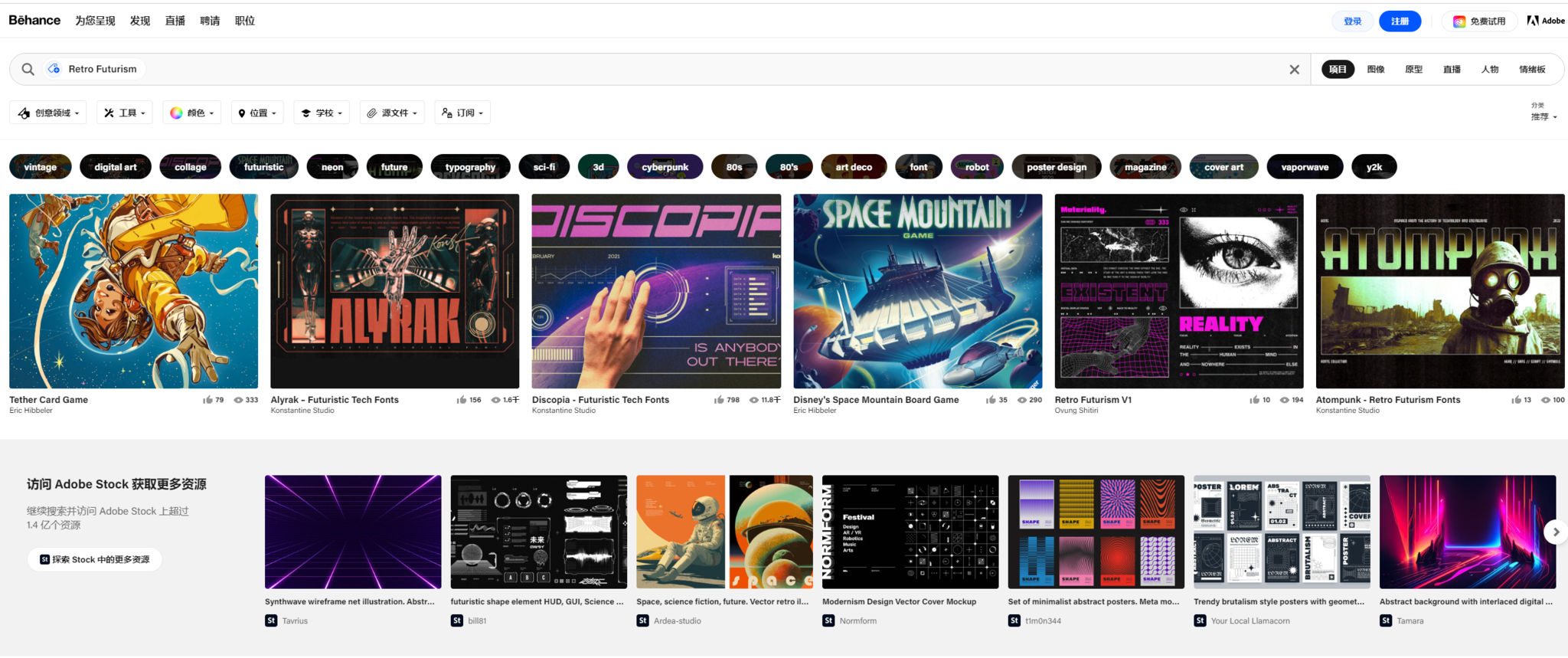The width and height of the screenshot is (1568, 658).
Task: Click the Stock icon beside Tavrius
Action: (x=271, y=620)
